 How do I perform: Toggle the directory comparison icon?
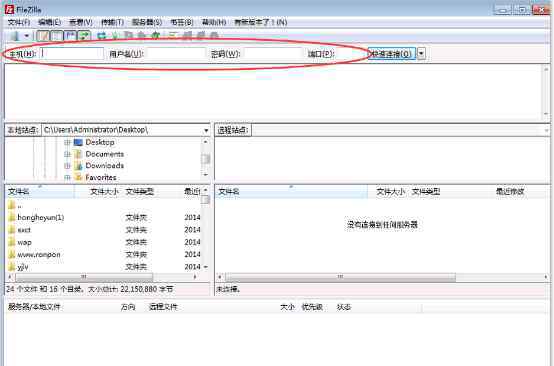point(187,36)
